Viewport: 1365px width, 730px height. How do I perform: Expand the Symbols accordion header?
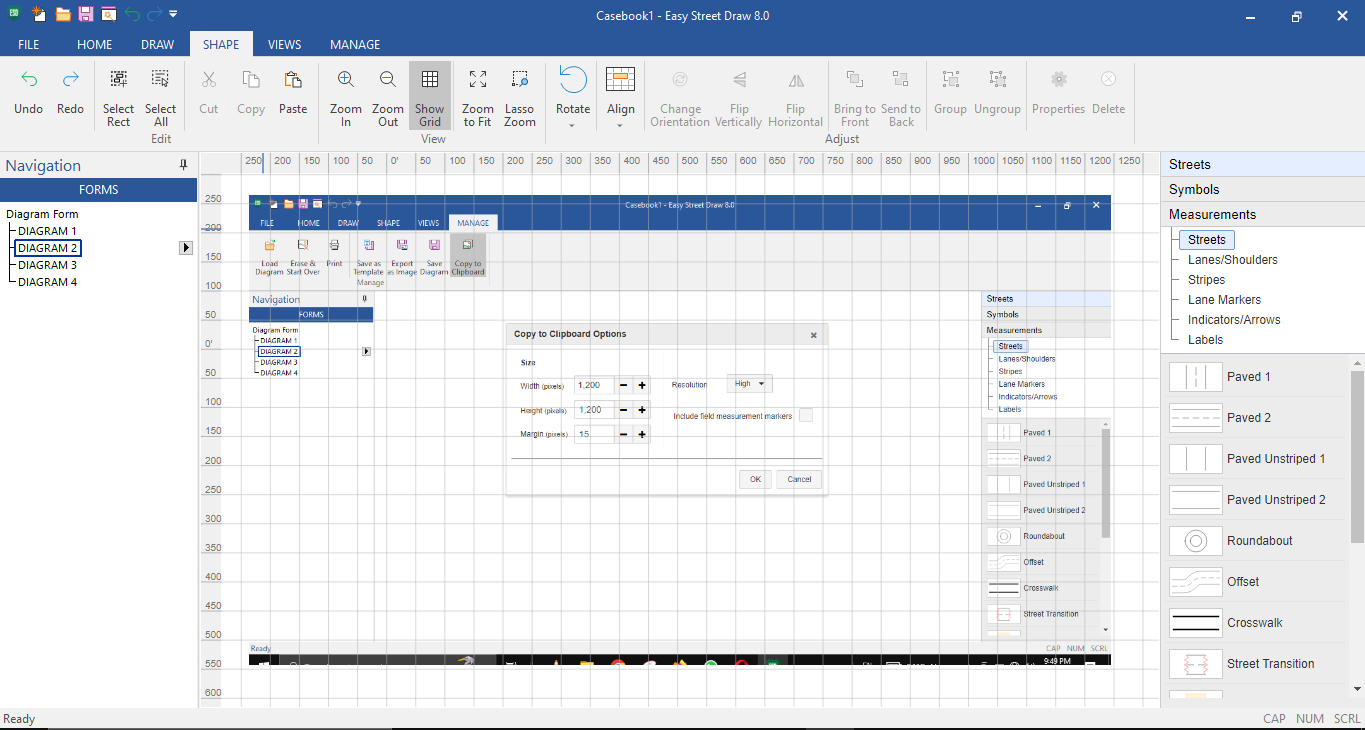(1263, 190)
